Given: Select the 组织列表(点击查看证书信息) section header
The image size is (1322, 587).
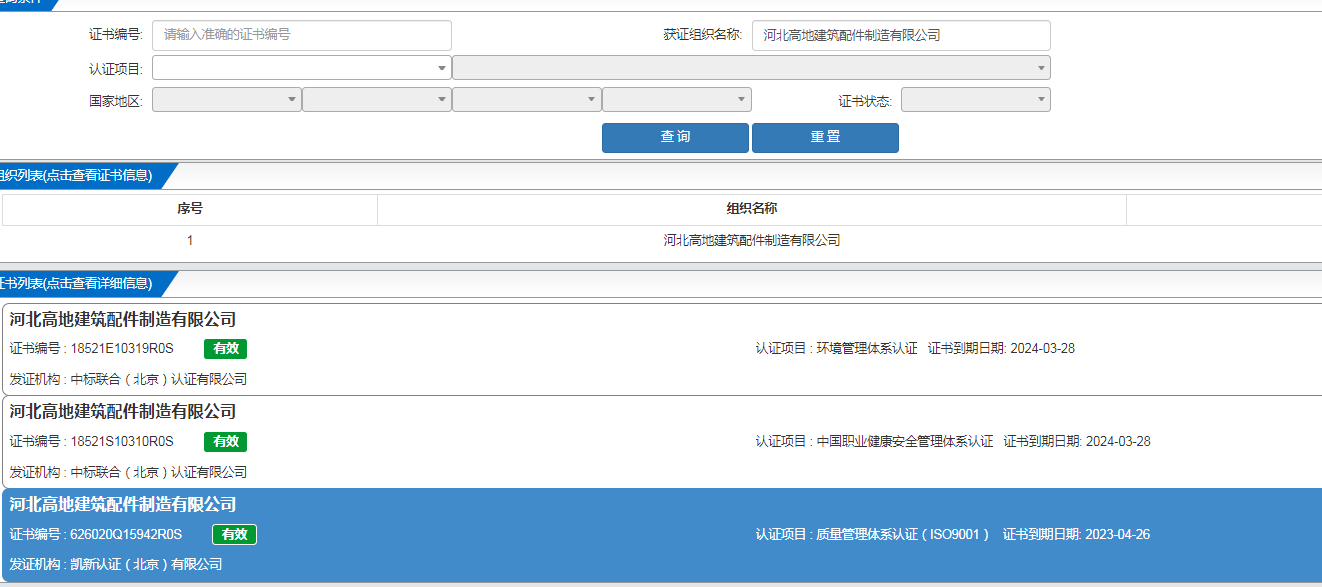Looking at the screenshot, I should click(76, 176).
